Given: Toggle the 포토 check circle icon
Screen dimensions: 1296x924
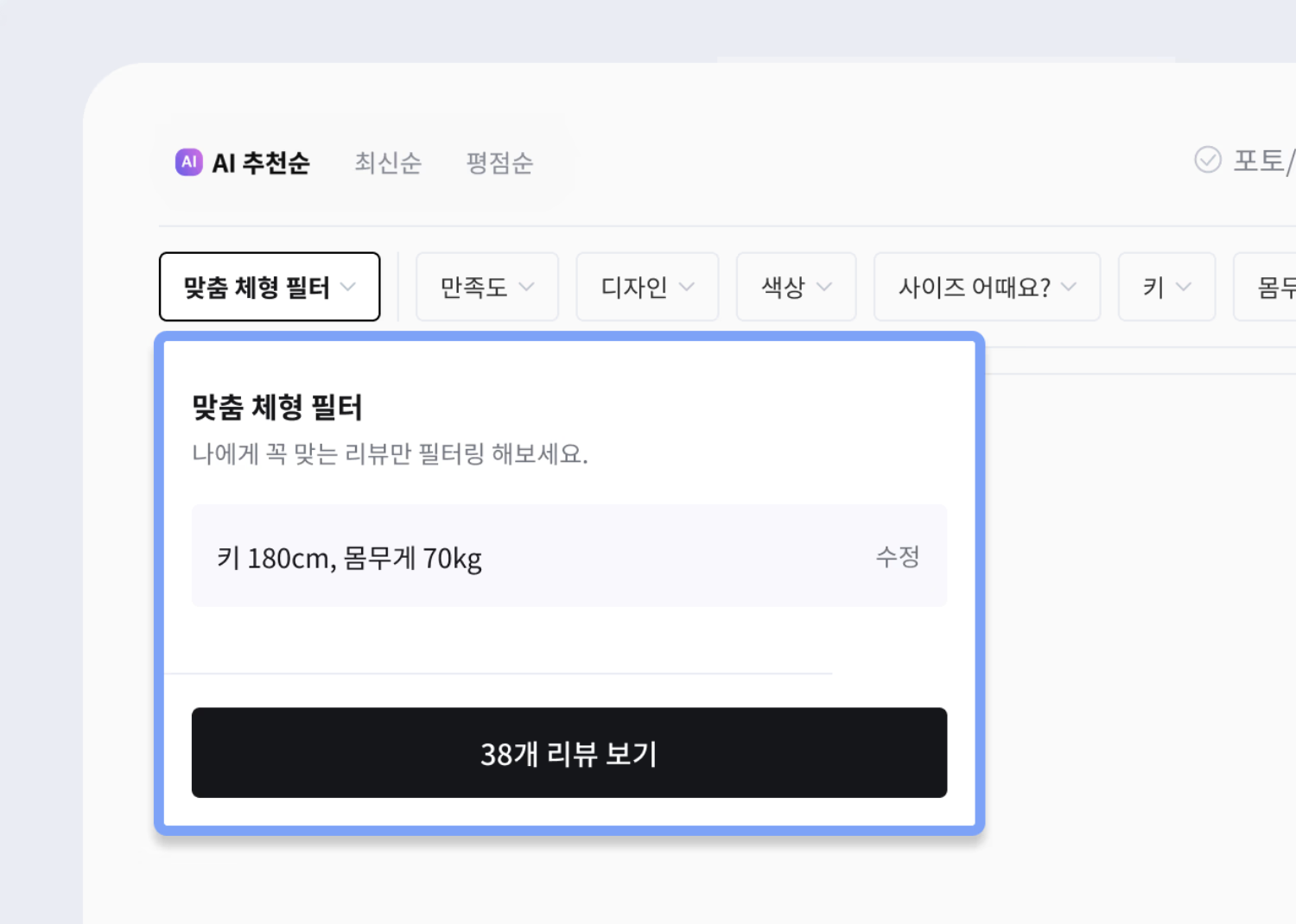Looking at the screenshot, I should [x=1207, y=160].
